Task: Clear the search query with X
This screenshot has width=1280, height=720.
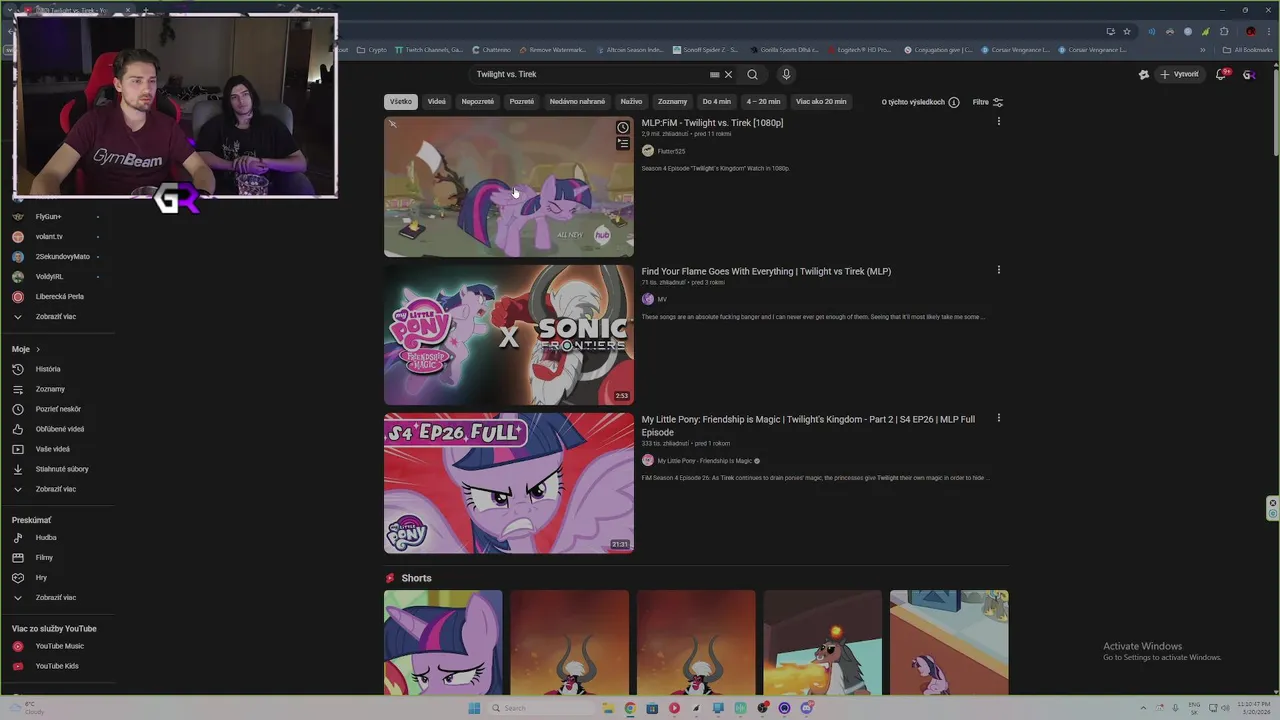Action: pos(728,74)
